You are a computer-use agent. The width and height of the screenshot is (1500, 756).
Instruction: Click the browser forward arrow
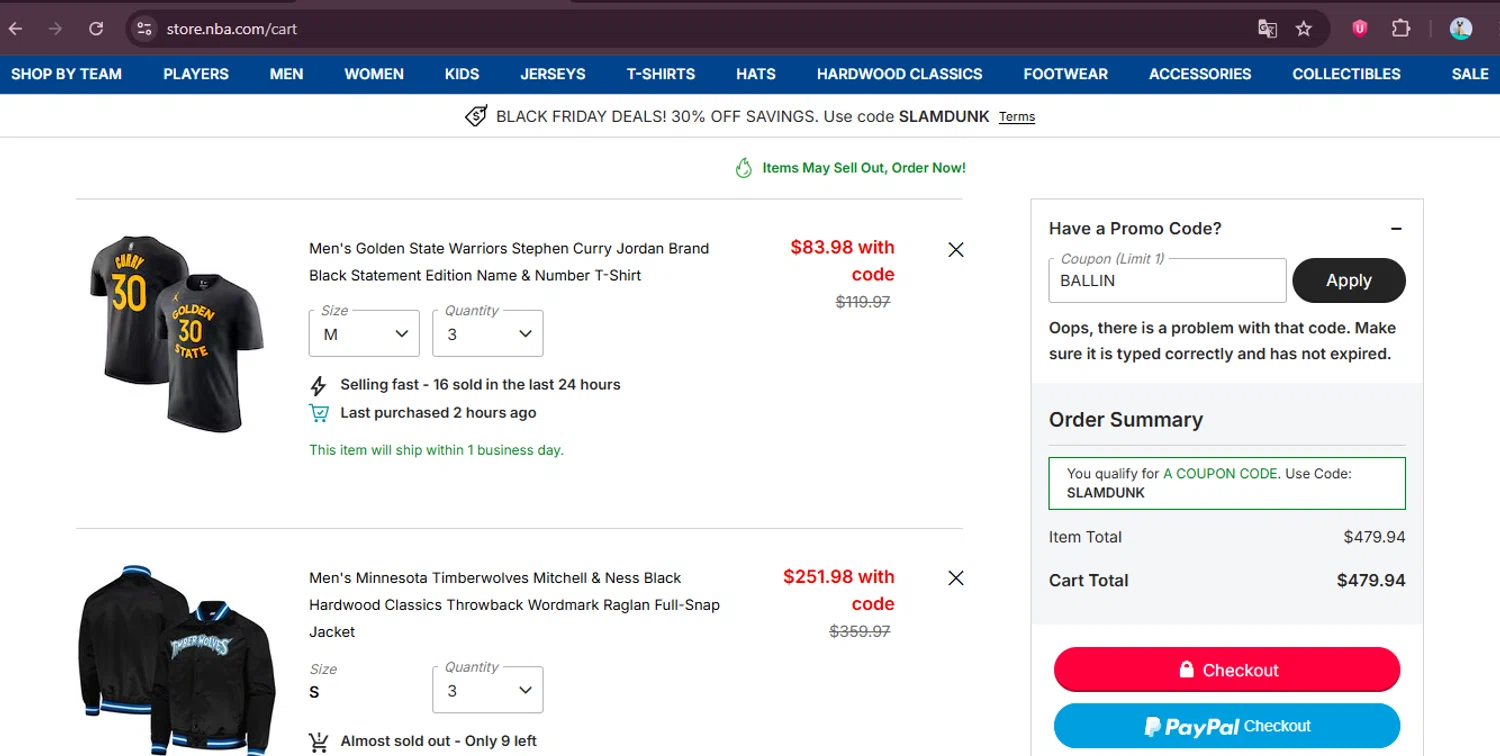click(55, 29)
